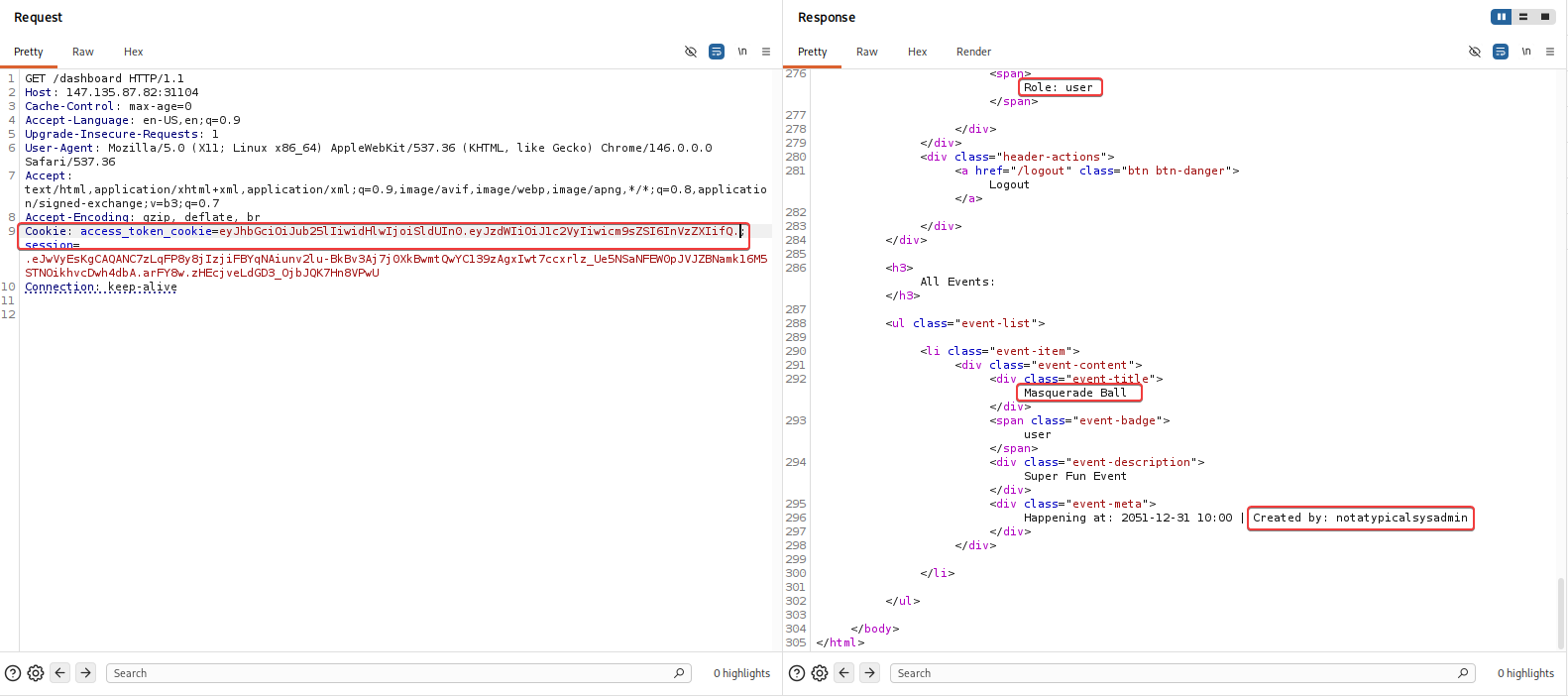
Task: Select the side-by-side split layout icon
Action: [x=1502, y=17]
